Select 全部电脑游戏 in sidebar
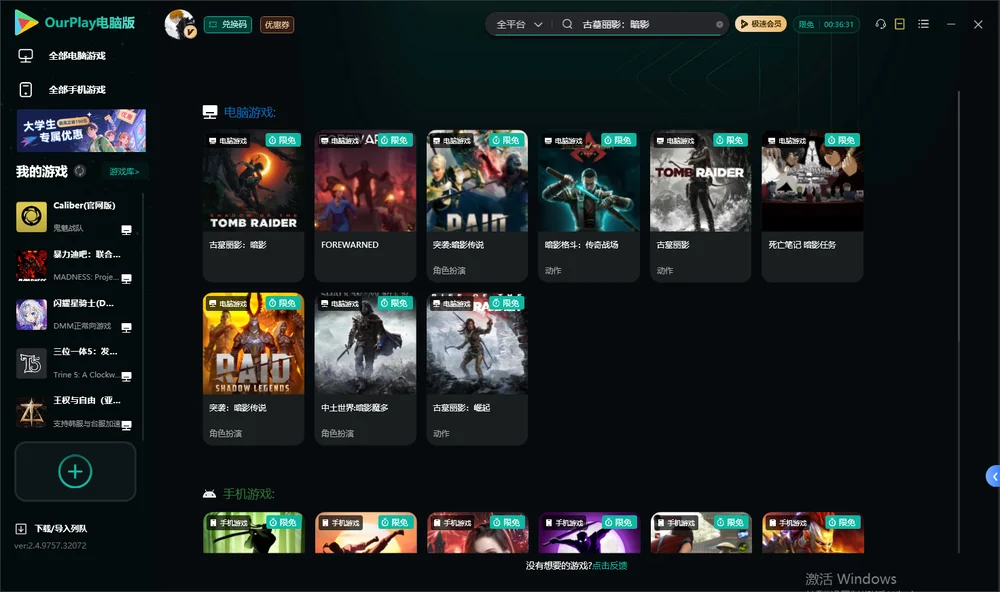Viewport: 1000px width, 592px height. (62, 56)
